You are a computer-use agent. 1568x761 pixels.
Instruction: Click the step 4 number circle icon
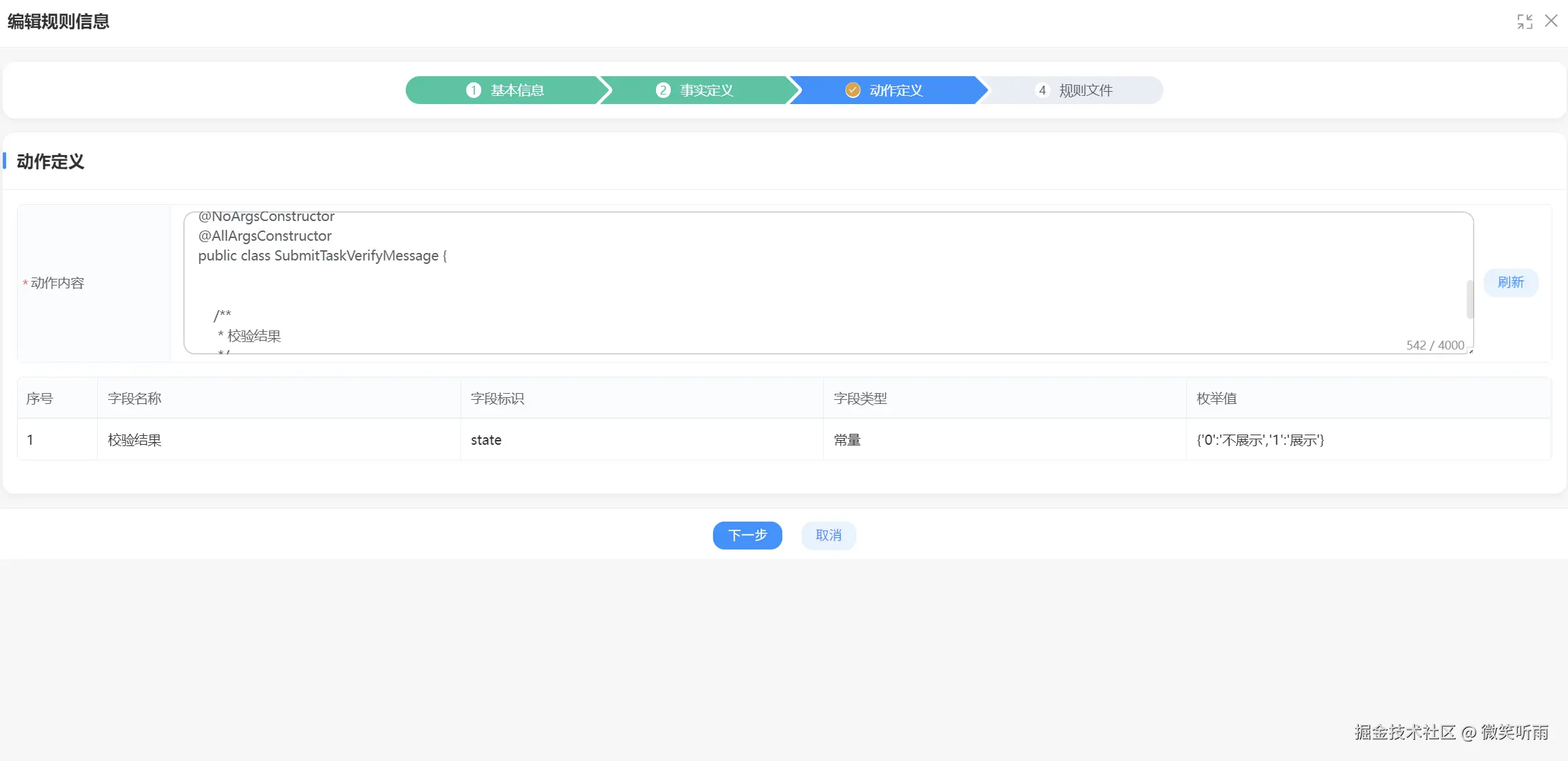pyautogui.click(x=1042, y=90)
